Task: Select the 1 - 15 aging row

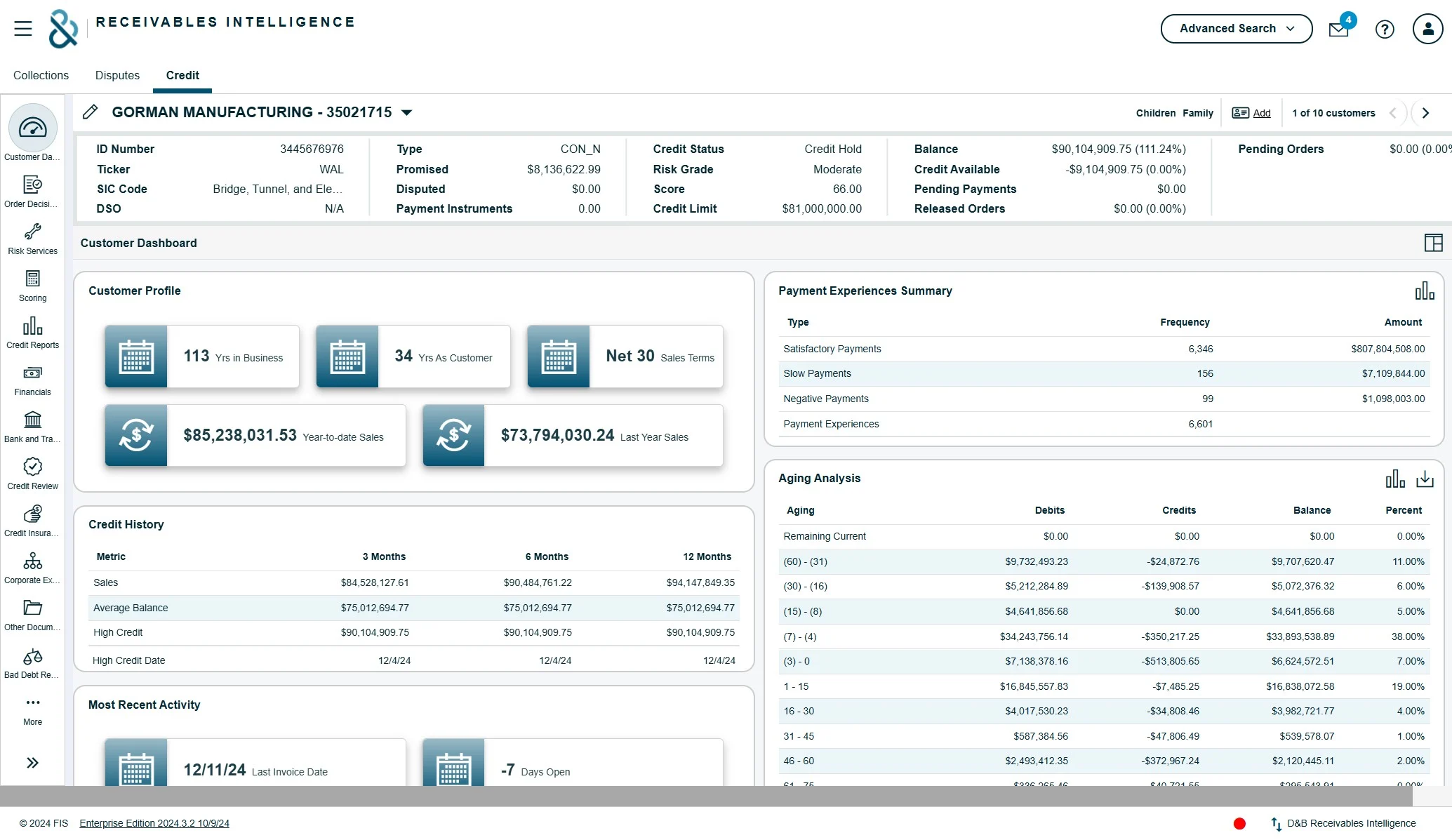Action: pos(1104,687)
